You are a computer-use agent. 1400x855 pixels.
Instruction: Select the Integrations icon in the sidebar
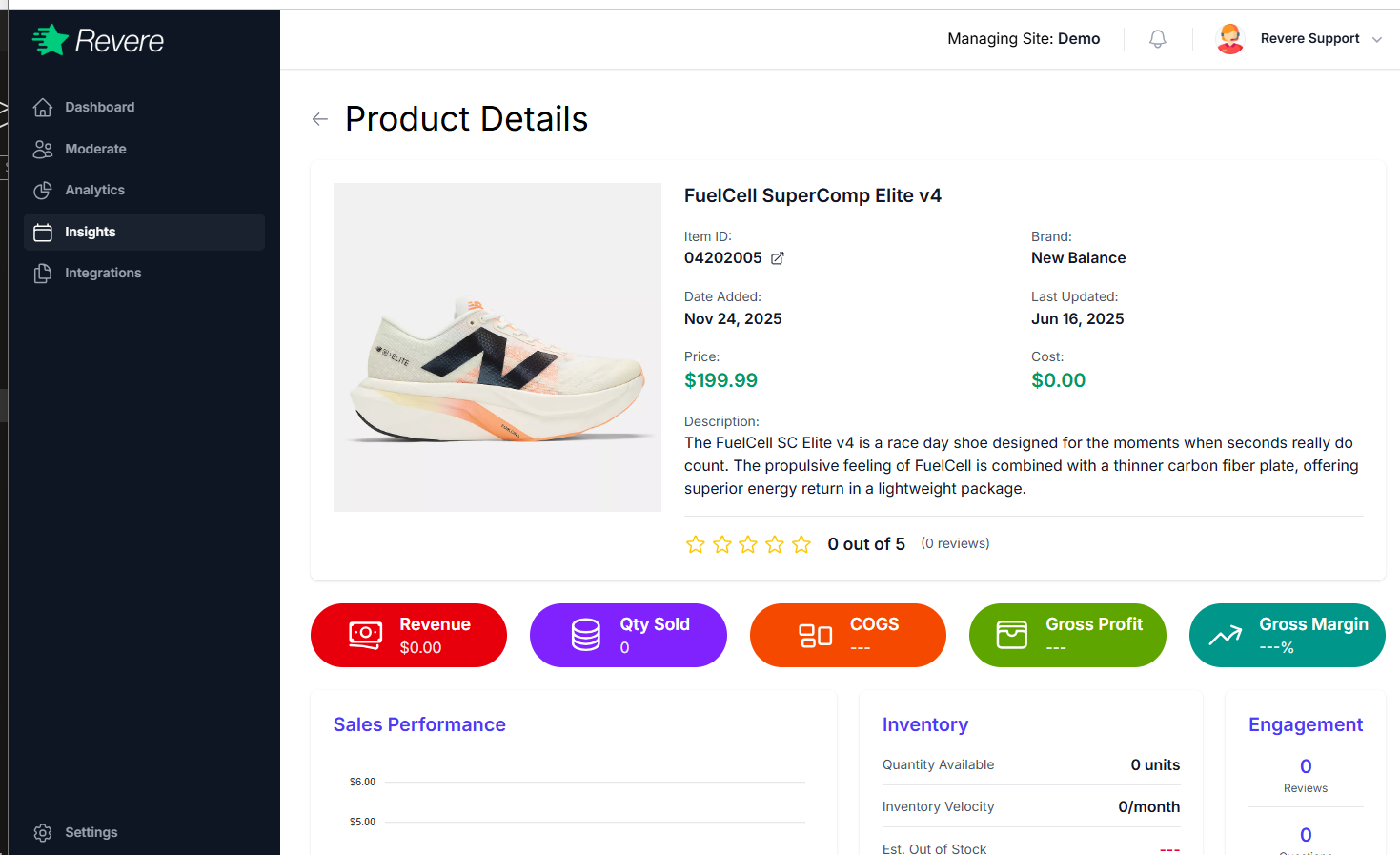point(43,273)
